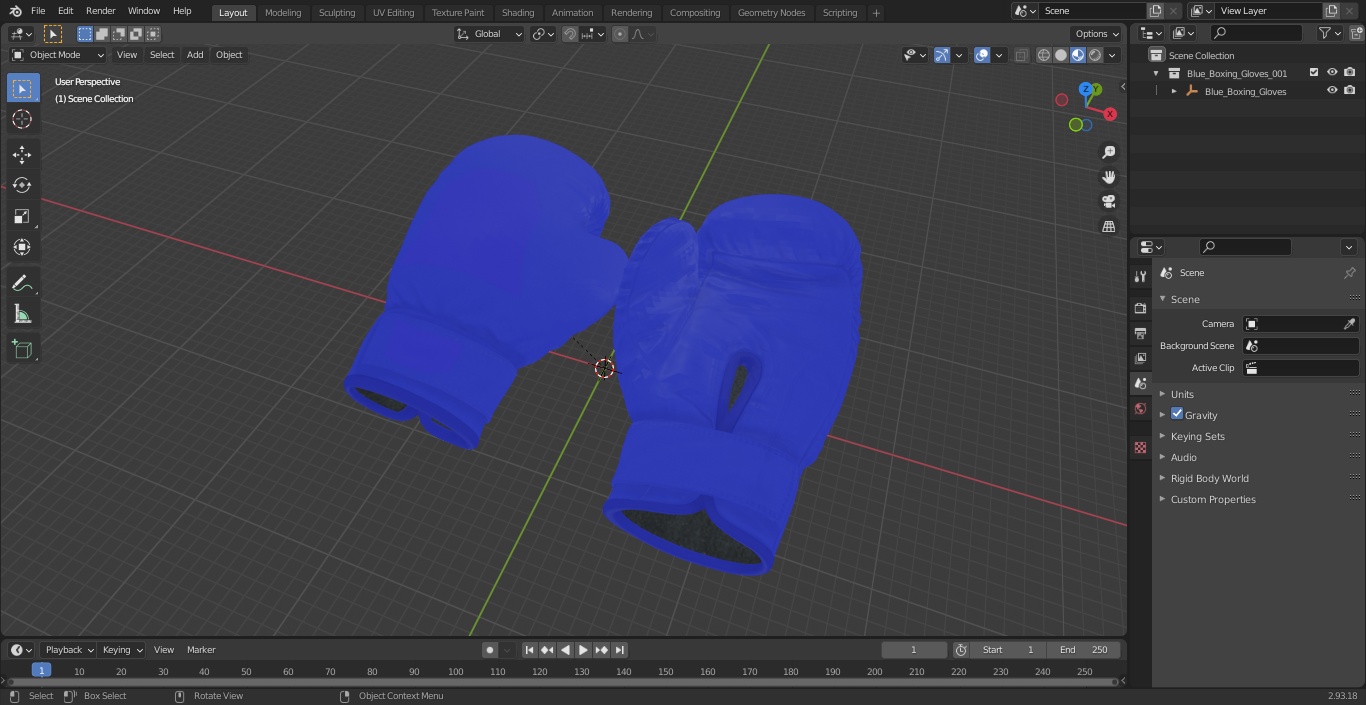The width and height of the screenshot is (1366, 705).
Task: Expand the Custom Properties panel
Action: (x=1213, y=499)
